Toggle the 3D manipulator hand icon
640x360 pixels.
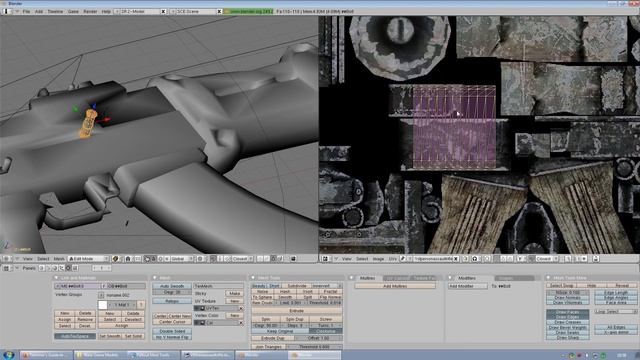coord(147,259)
